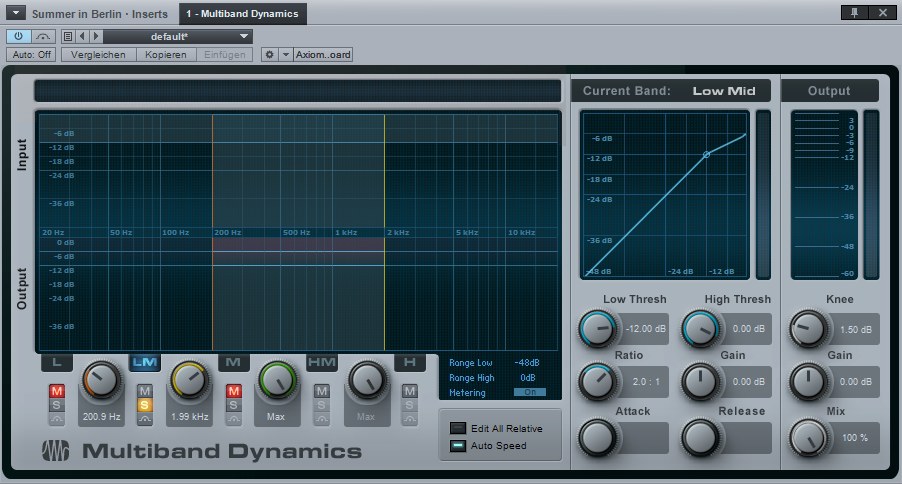Click the -12.00 dB Low Thresh value
Viewport: 902px width, 484px height.
coord(646,329)
